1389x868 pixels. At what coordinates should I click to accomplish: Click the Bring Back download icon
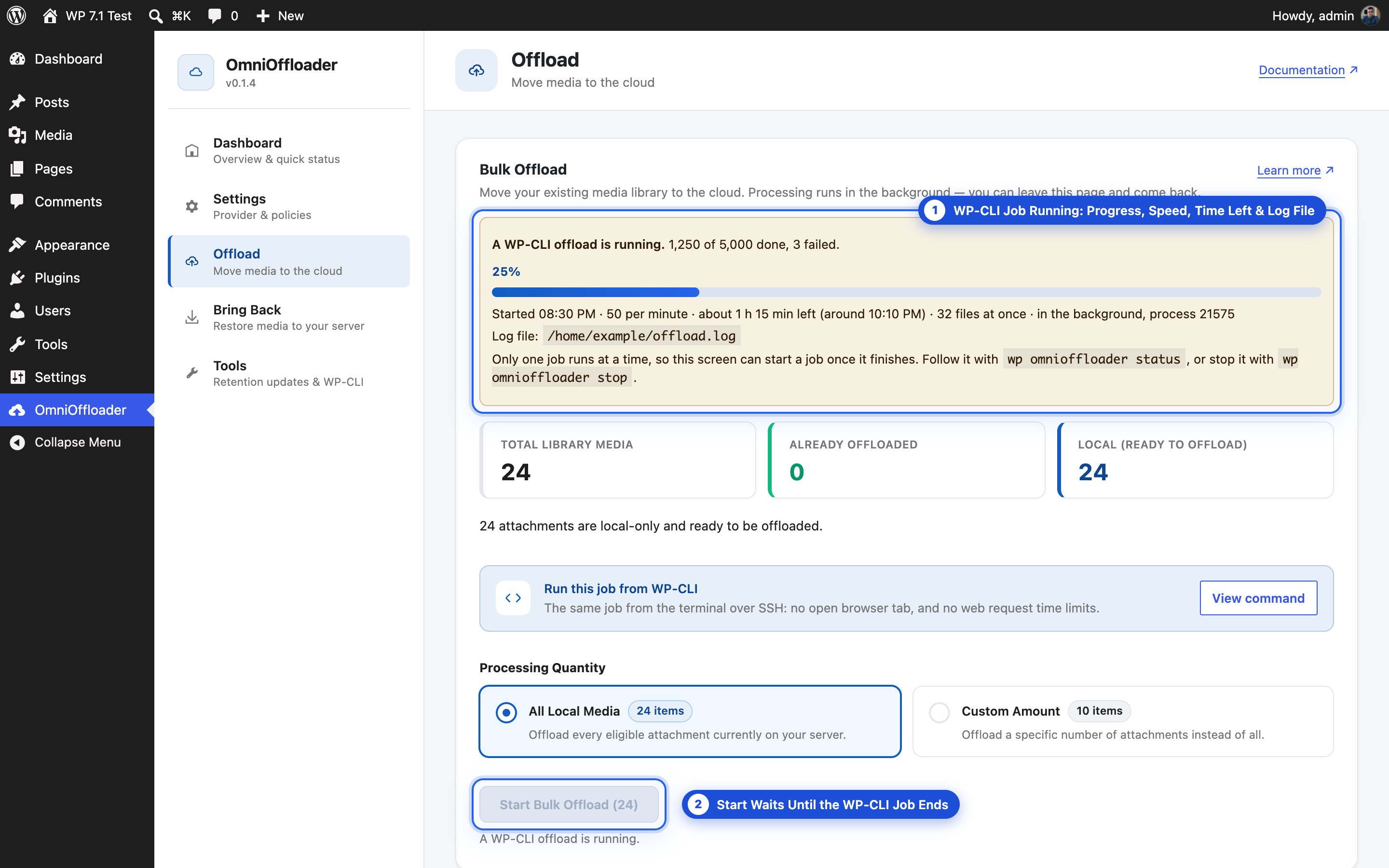click(x=191, y=317)
